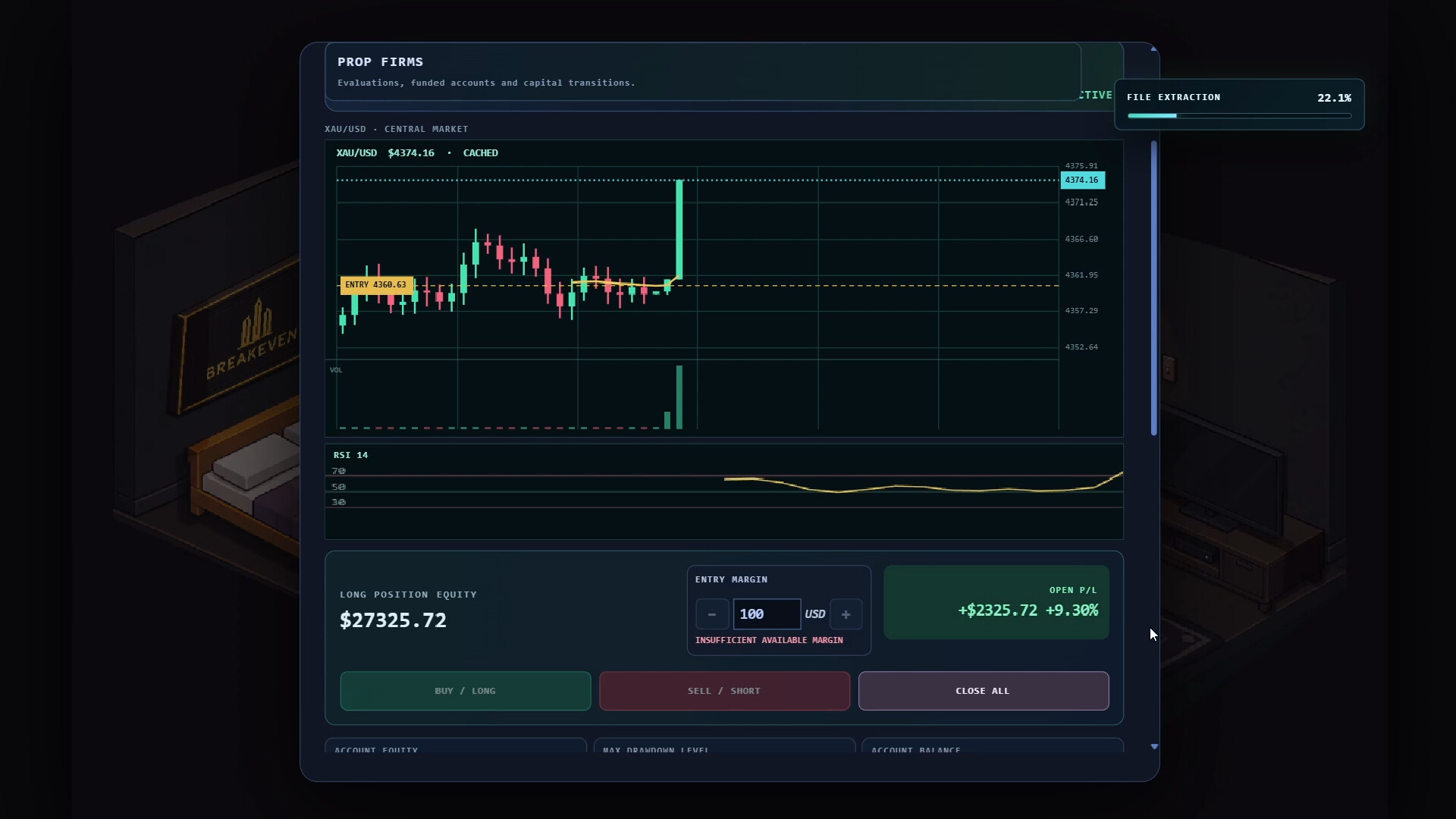Open the Prop Firms header card

(x=703, y=72)
